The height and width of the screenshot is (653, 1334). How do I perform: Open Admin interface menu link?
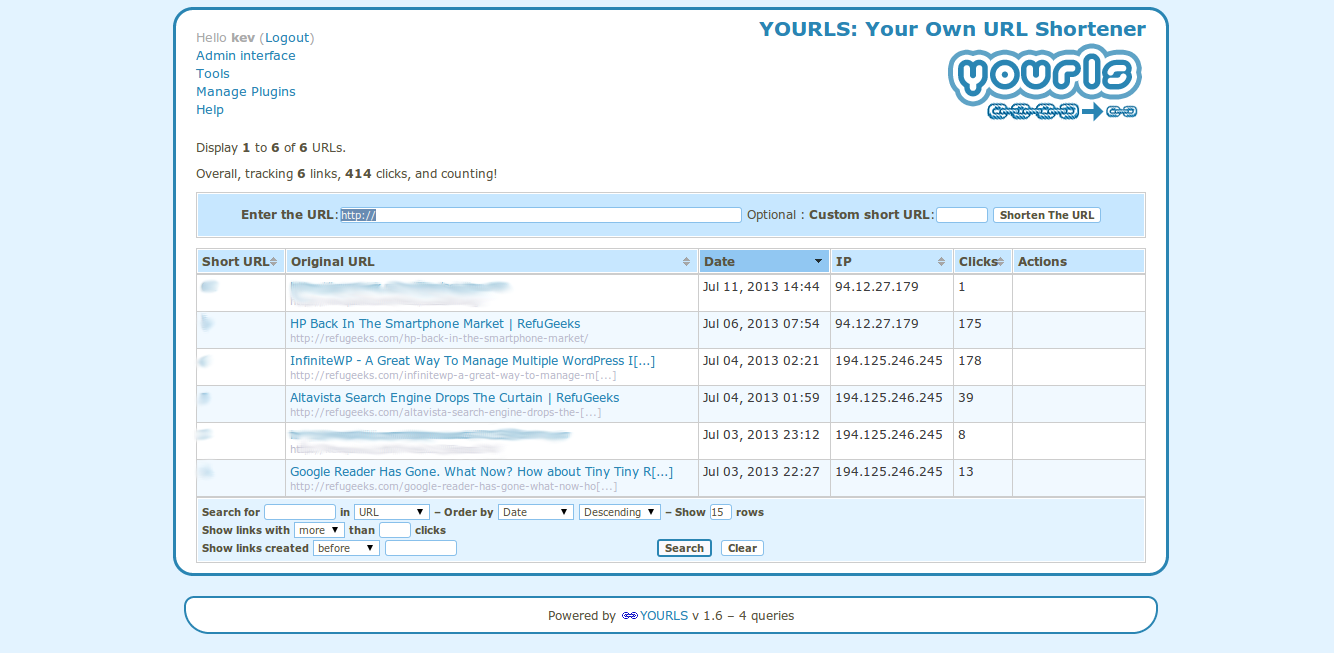click(x=246, y=56)
